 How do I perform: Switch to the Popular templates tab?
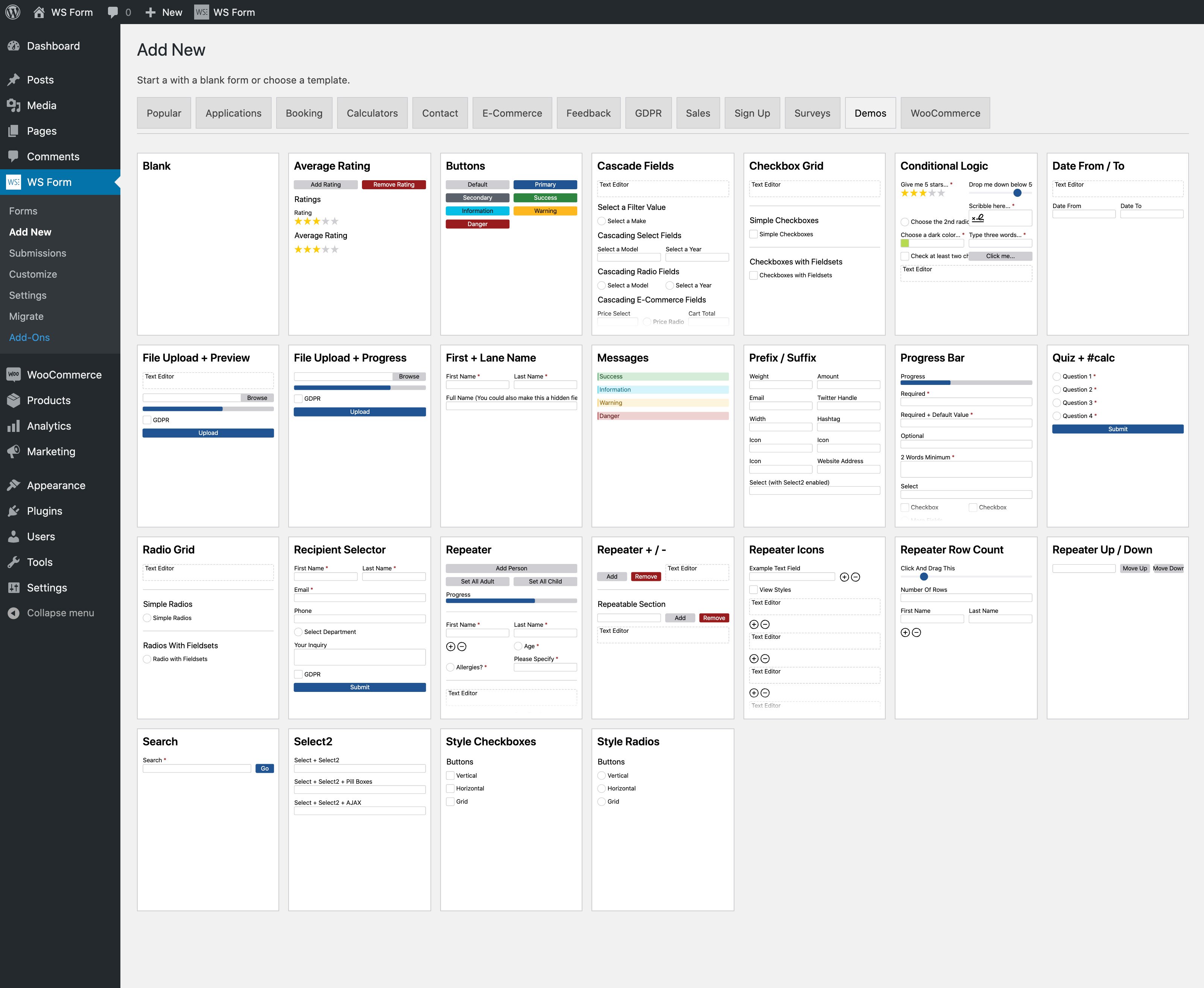[164, 113]
